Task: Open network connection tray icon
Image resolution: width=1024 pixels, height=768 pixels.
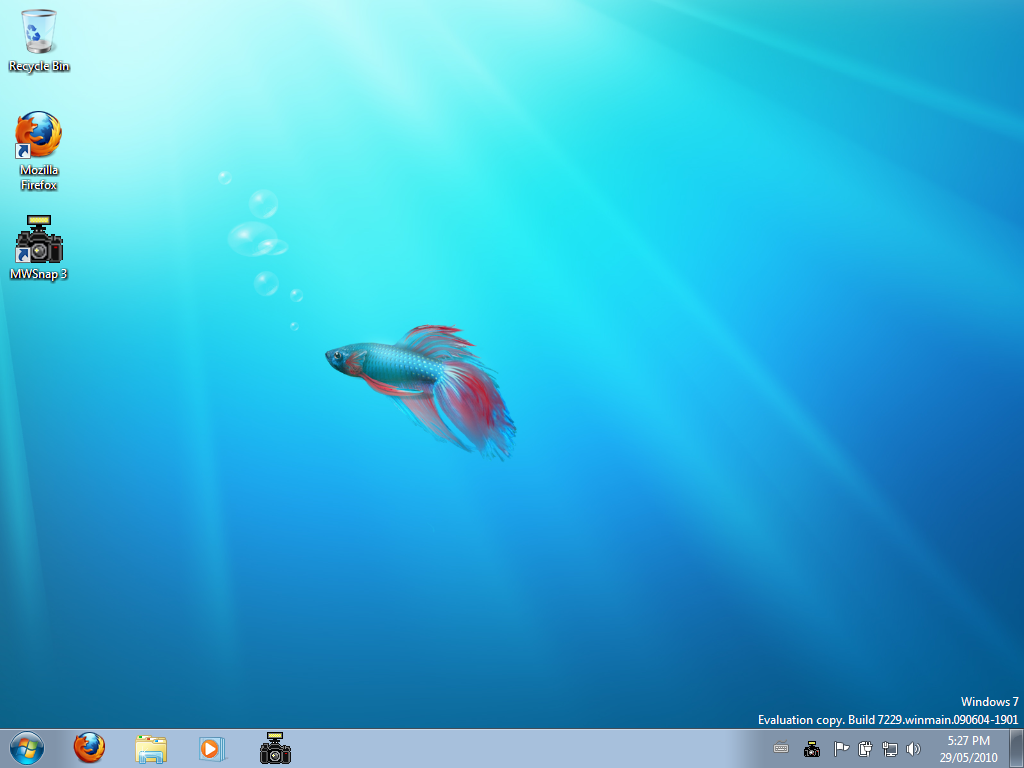Action: (x=889, y=748)
